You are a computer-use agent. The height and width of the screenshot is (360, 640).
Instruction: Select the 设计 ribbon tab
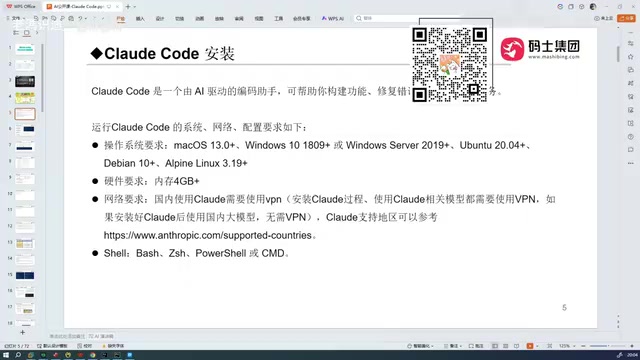click(160, 19)
